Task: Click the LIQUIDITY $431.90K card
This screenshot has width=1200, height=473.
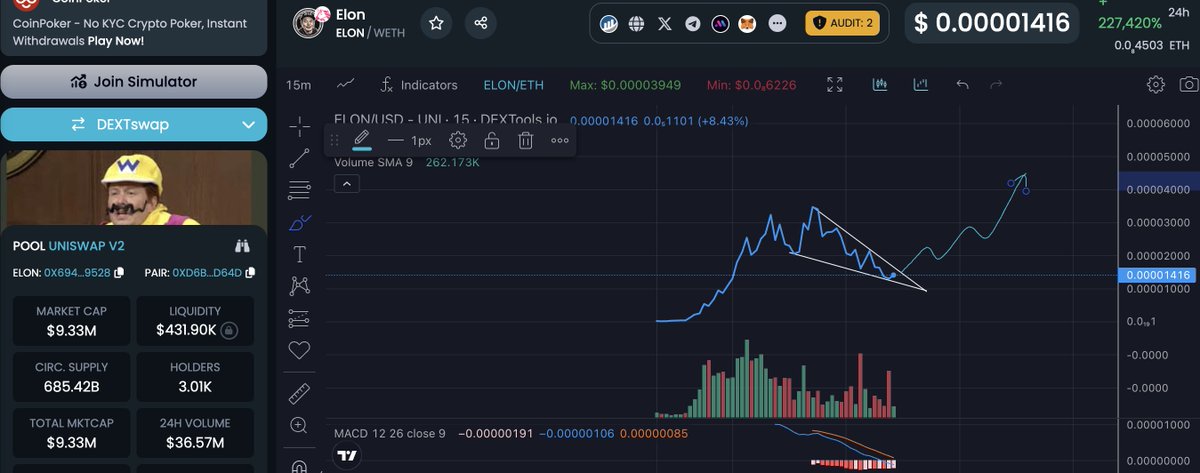Action: [x=195, y=320]
